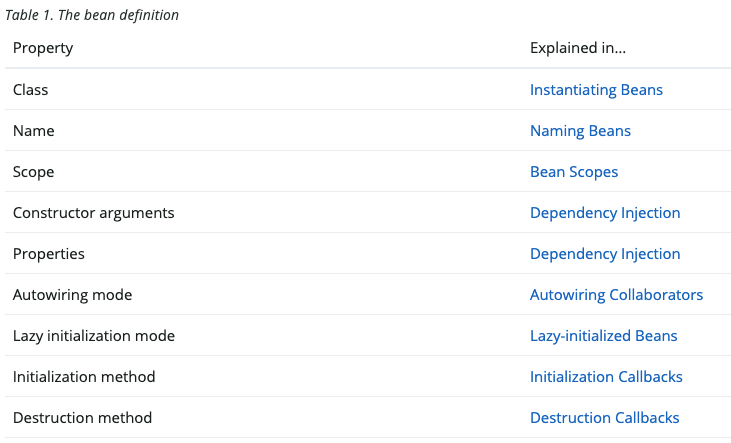Select the Class property cell

(31, 90)
